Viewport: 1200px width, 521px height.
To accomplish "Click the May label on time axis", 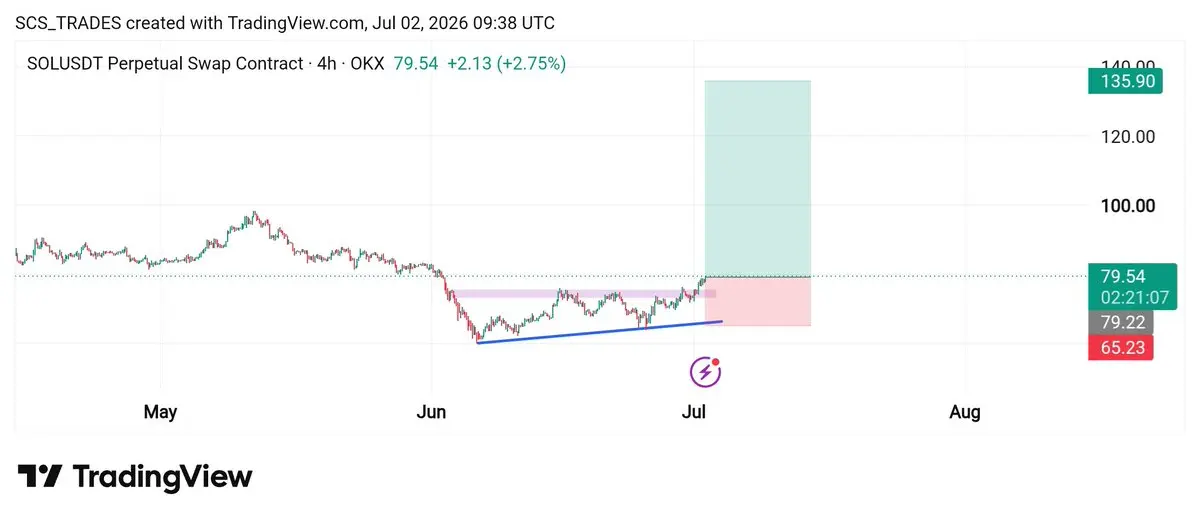I will click(x=160, y=411).
